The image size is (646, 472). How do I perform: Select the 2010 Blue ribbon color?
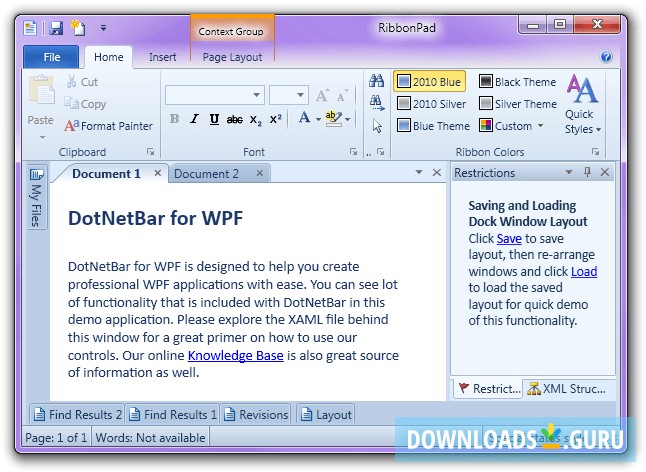pyautogui.click(x=430, y=82)
